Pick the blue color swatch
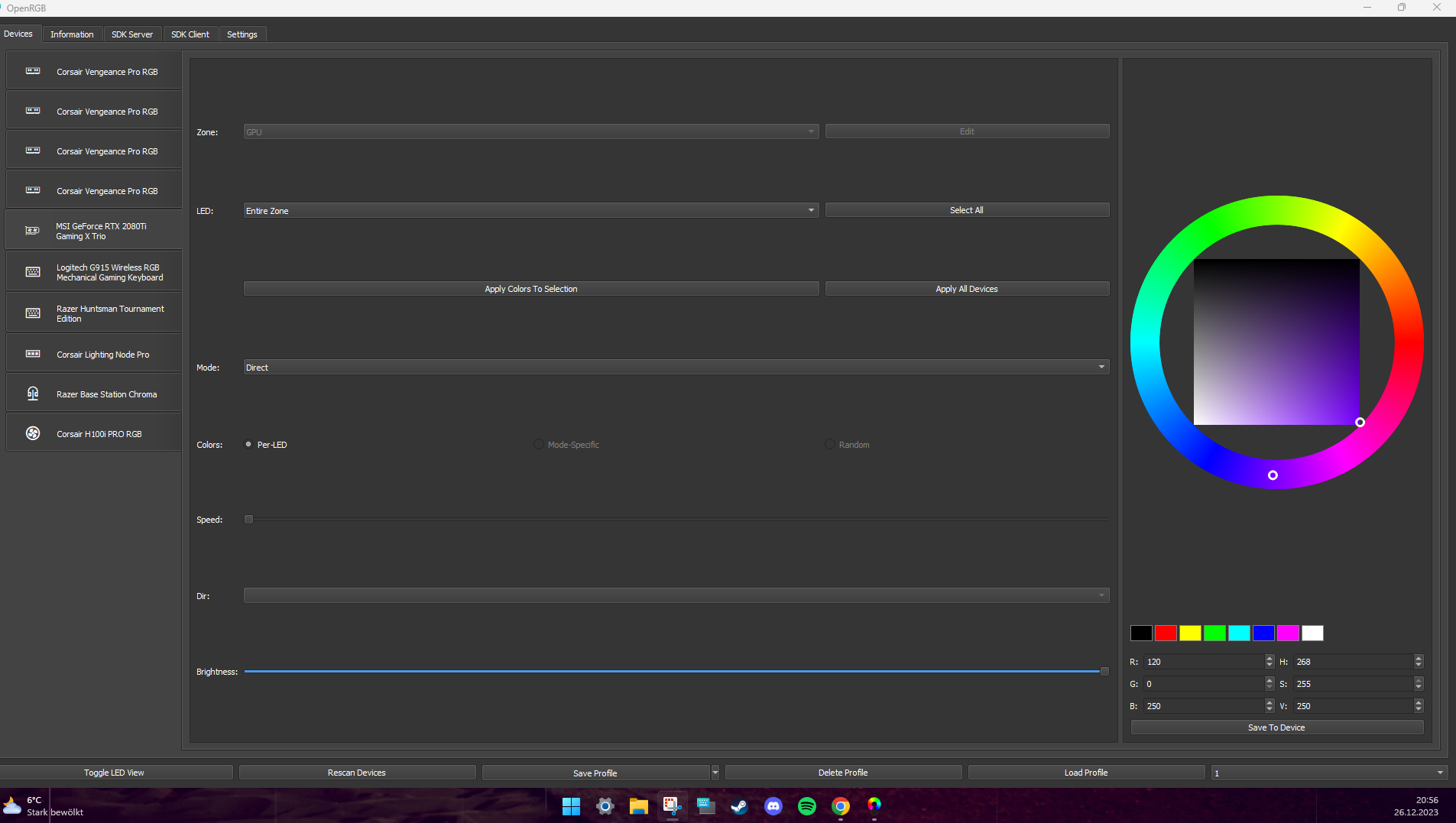 [x=1263, y=633]
